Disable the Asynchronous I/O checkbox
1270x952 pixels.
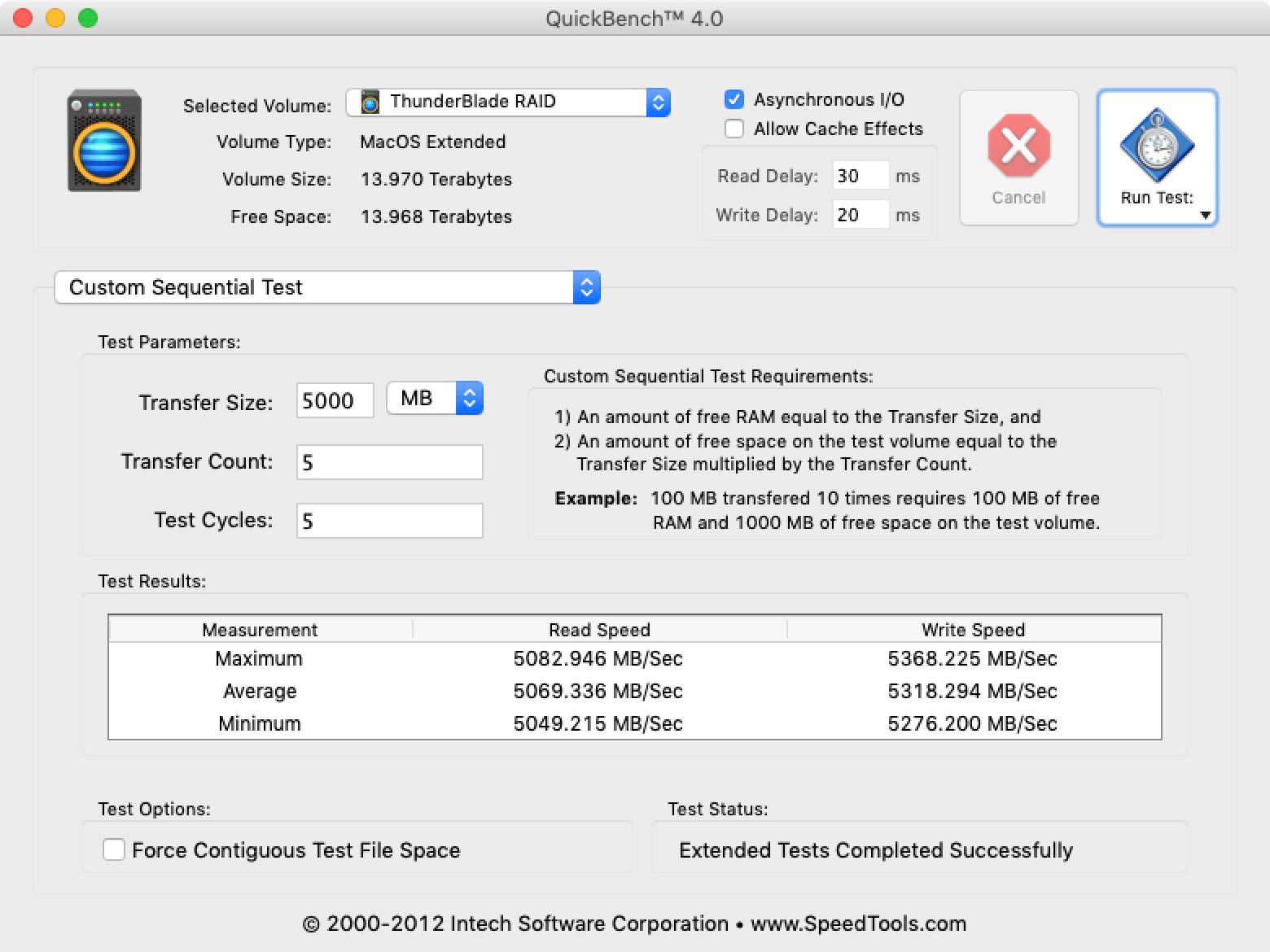[734, 99]
